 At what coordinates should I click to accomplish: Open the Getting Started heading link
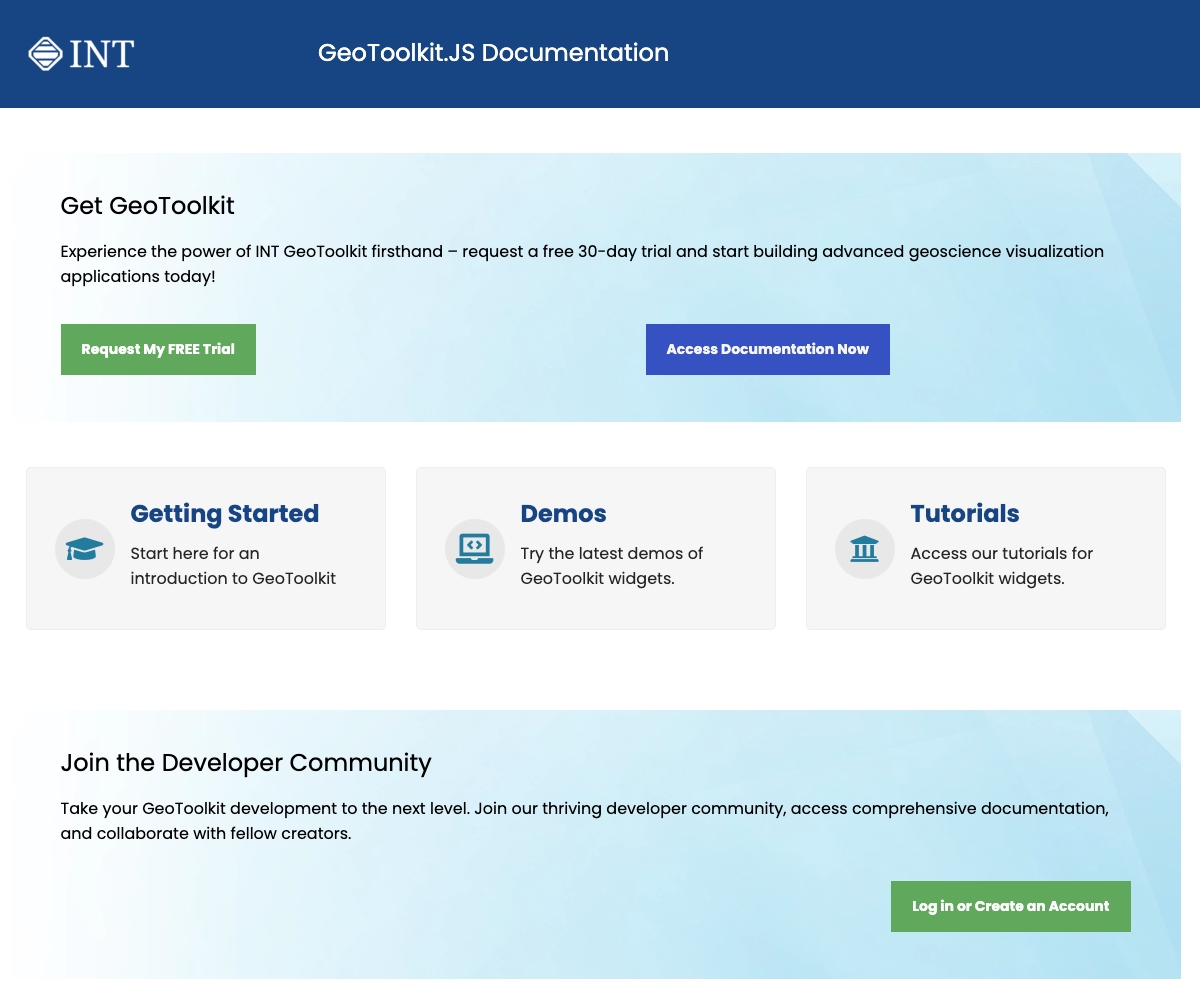tap(225, 514)
